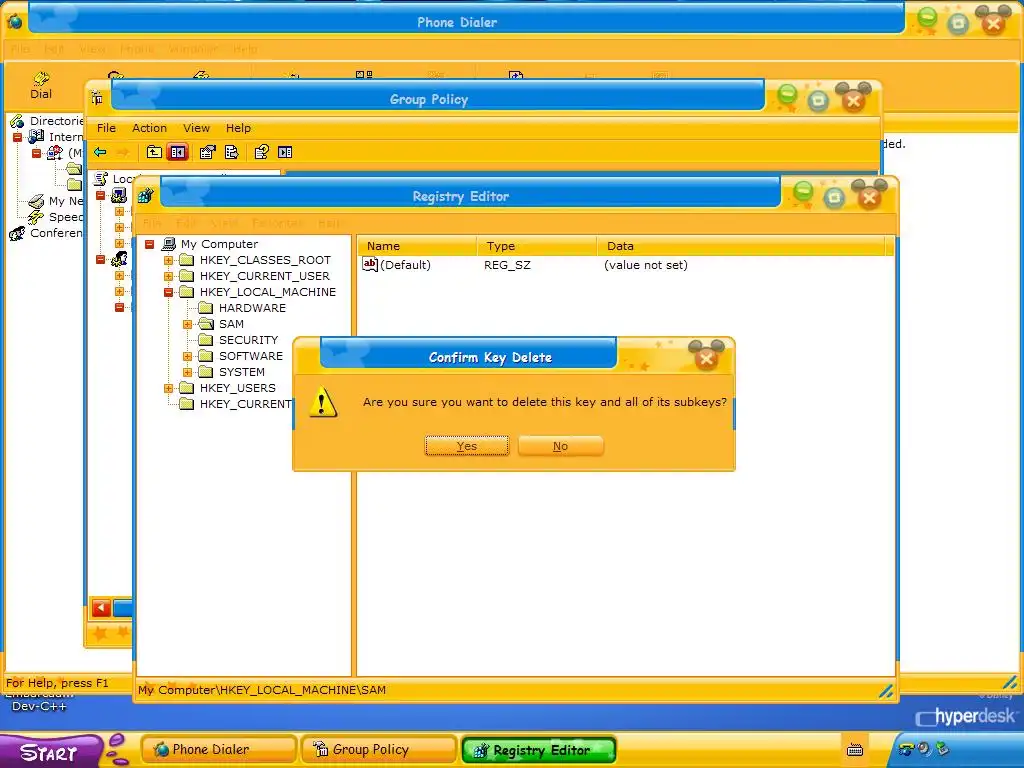The width and height of the screenshot is (1024, 768).
Task: Switch to Phone Dialer from the taskbar
Action: pos(219,750)
